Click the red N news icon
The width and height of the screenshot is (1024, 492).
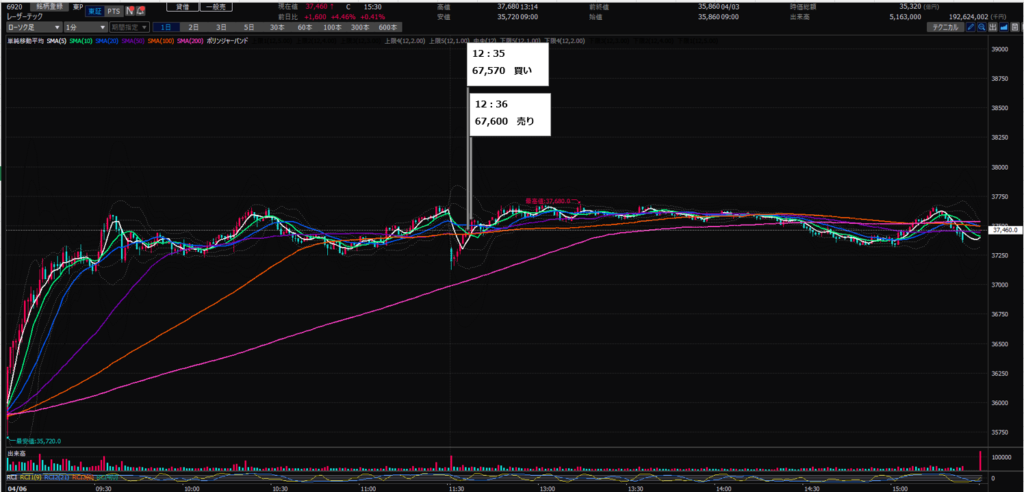click(129, 10)
